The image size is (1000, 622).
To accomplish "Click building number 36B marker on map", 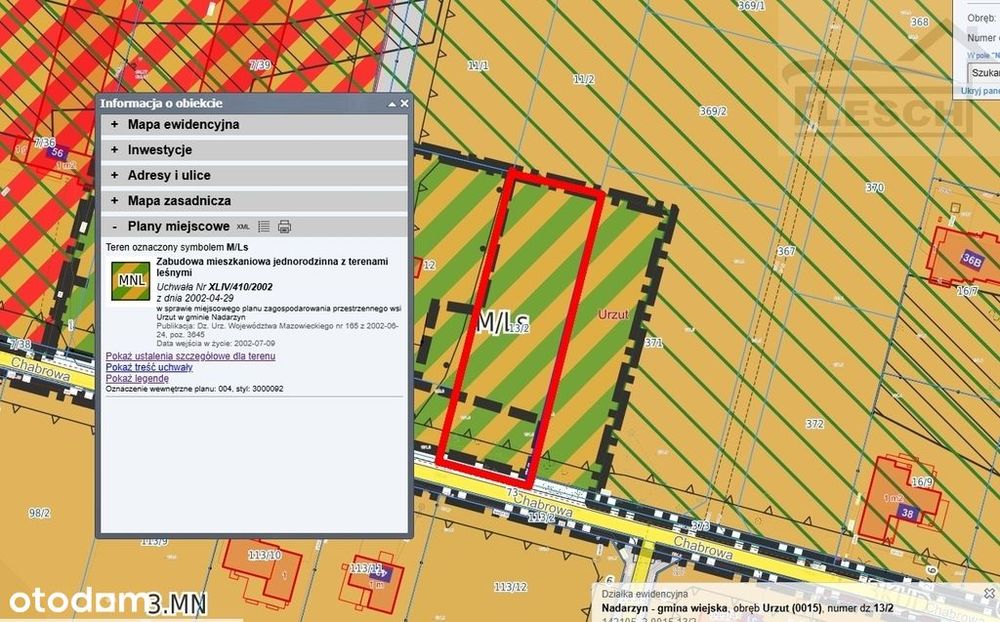I will tap(973, 260).
